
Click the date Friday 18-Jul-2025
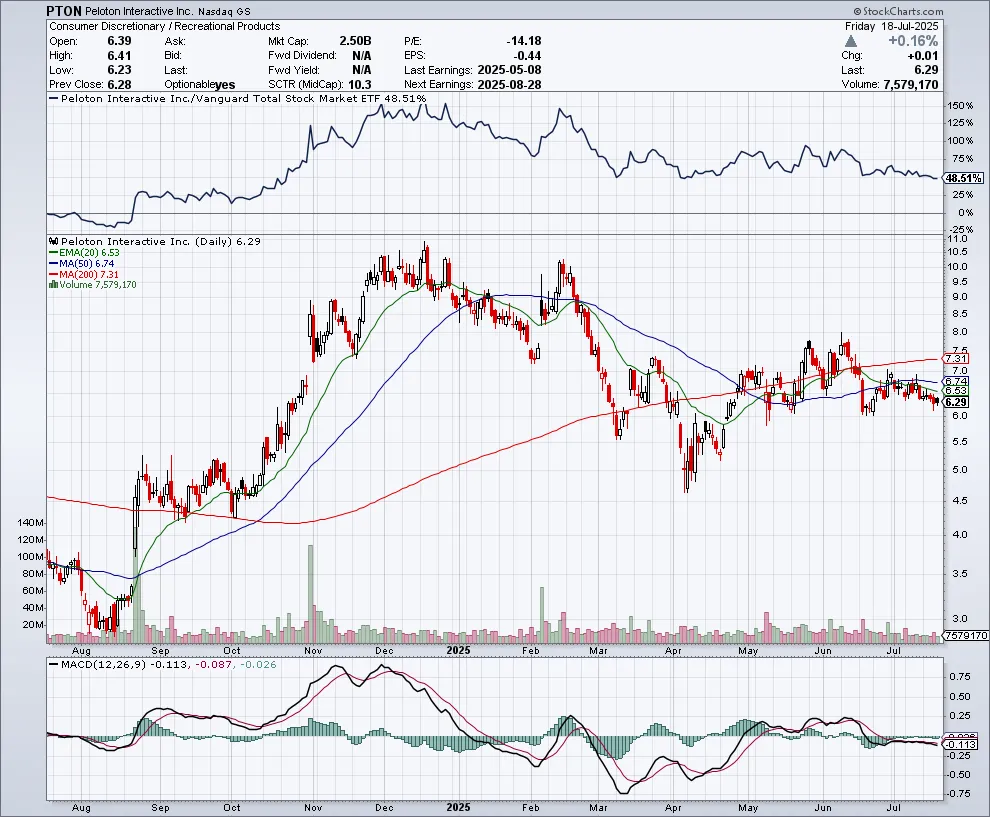tap(892, 27)
